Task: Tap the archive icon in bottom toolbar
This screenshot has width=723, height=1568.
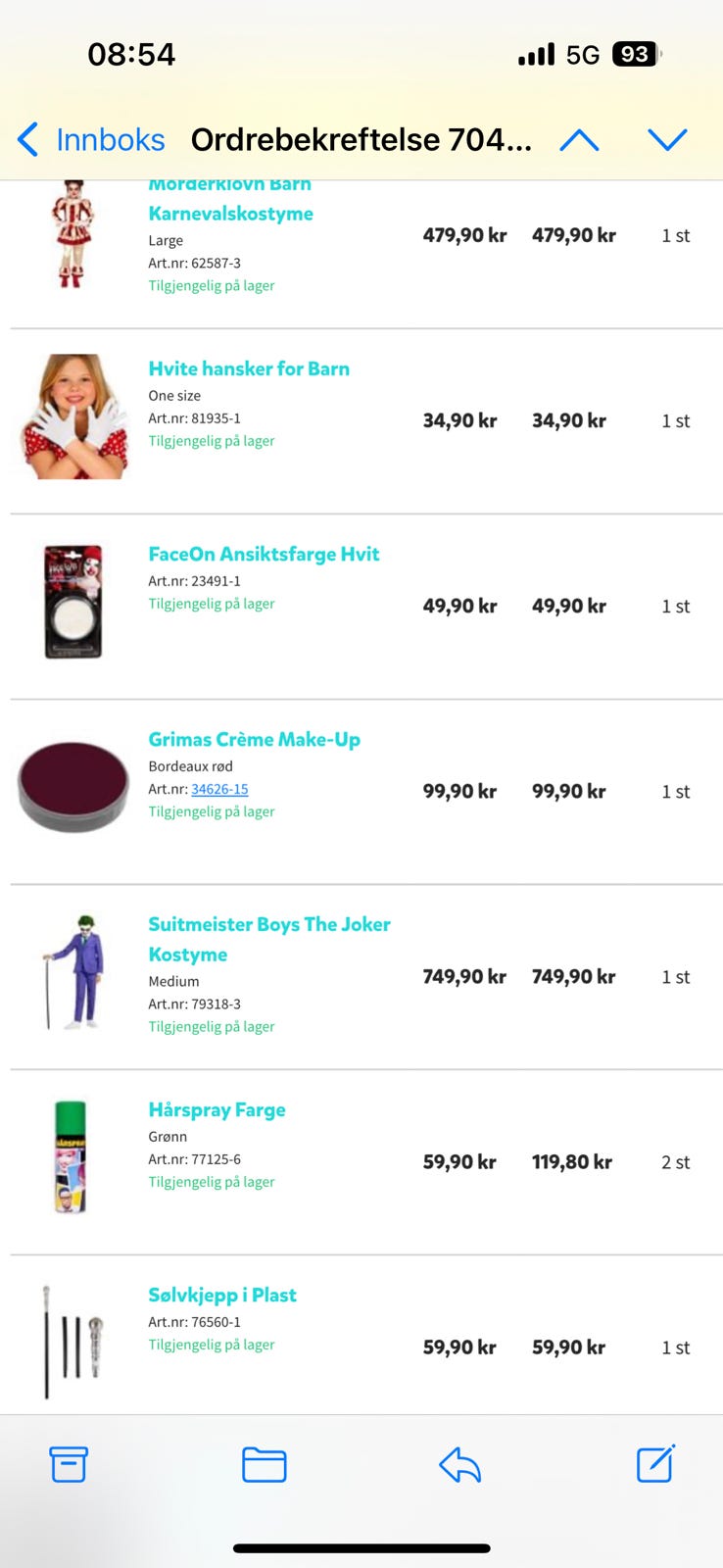Action: (69, 1465)
